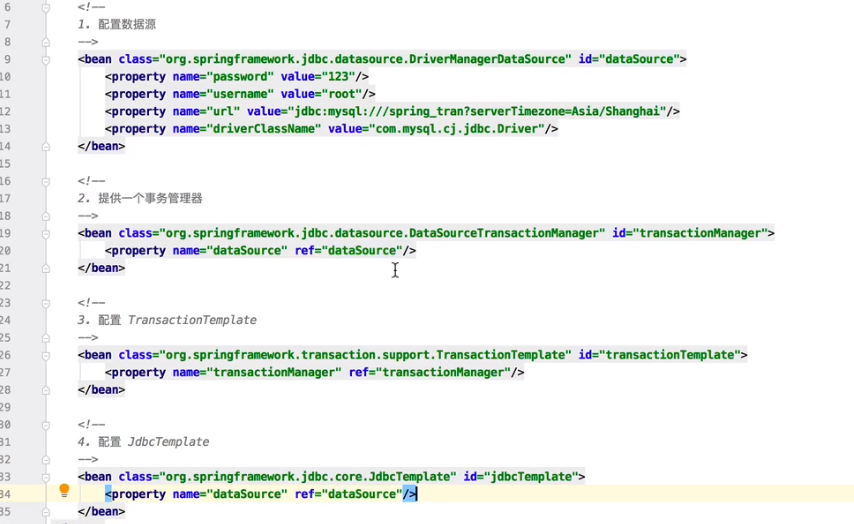Click comment text '2. 提供一个事务管理器'
The image size is (854, 524).
tap(140, 198)
